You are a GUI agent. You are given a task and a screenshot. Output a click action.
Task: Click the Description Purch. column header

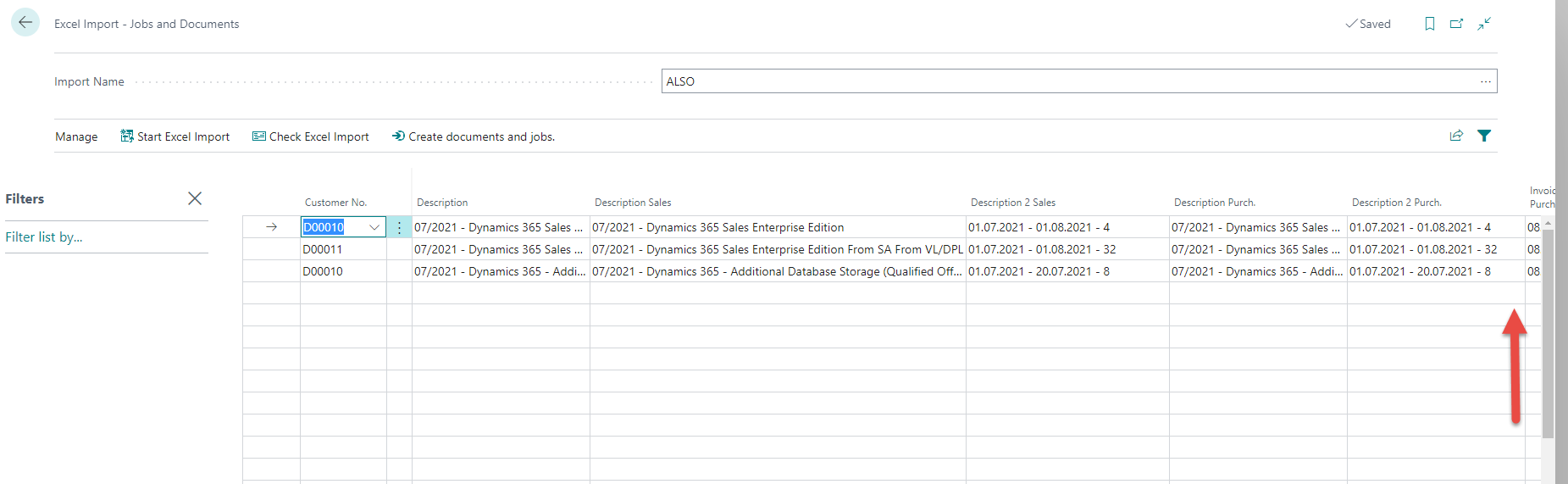click(1215, 203)
